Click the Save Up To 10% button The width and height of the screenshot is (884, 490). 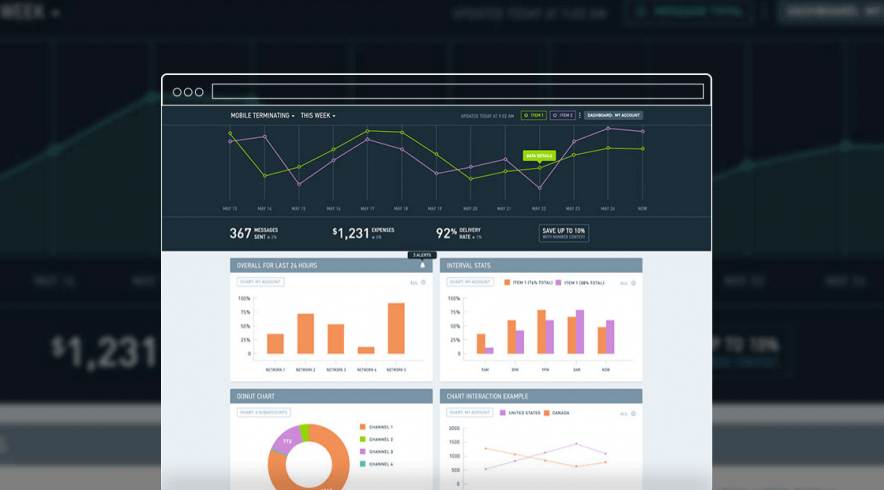click(564, 233)
